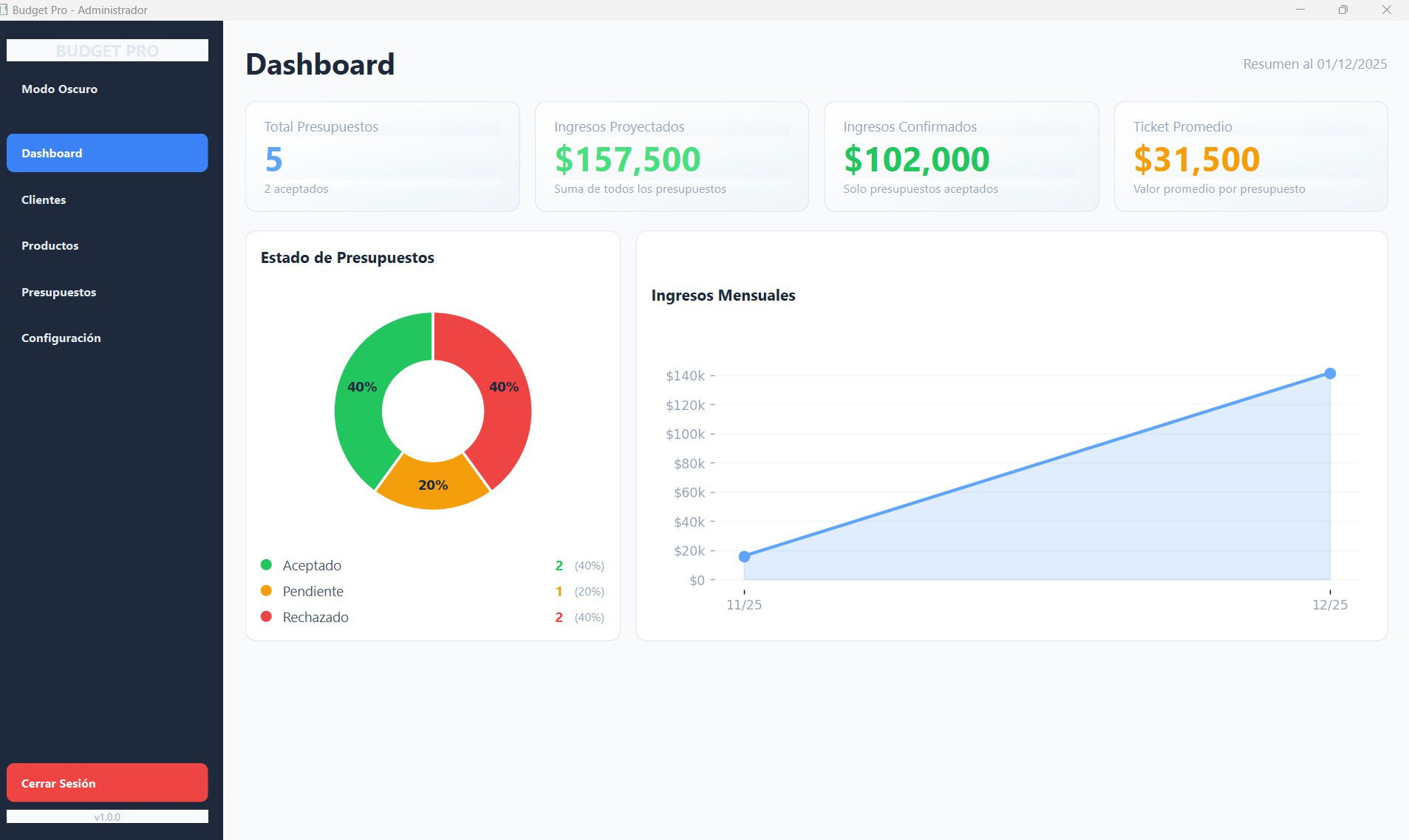Screen dimensions: 1409x840
Task: Click the Ticket Promedio card
Action: pos(1250,157)
